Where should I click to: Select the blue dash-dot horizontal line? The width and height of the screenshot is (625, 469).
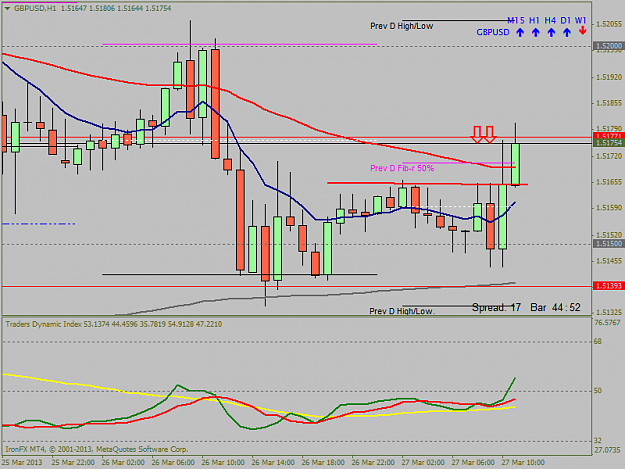[x=39, y=224]
